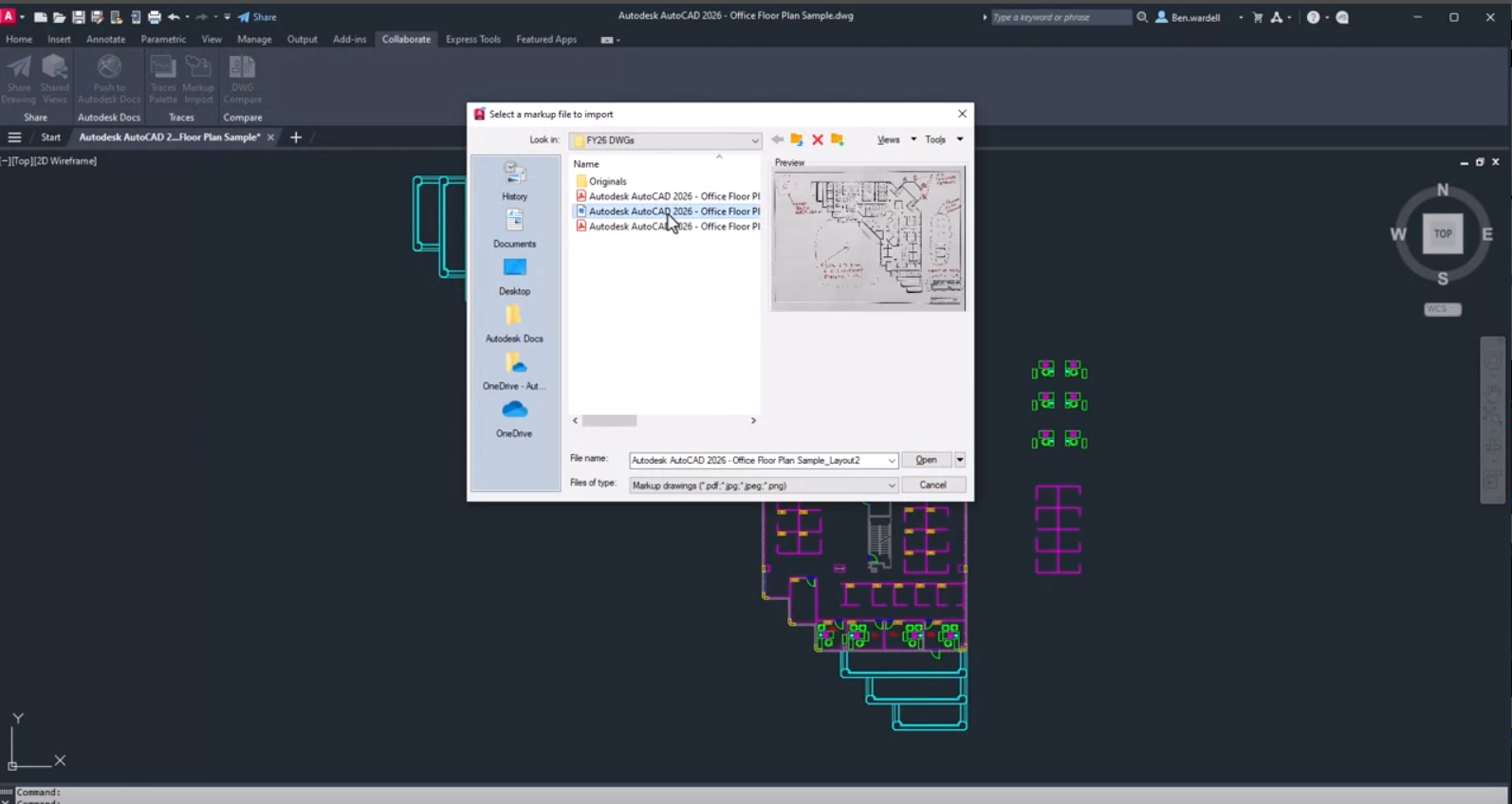Switch to the Annotate ribbon tab

[105, 39]
